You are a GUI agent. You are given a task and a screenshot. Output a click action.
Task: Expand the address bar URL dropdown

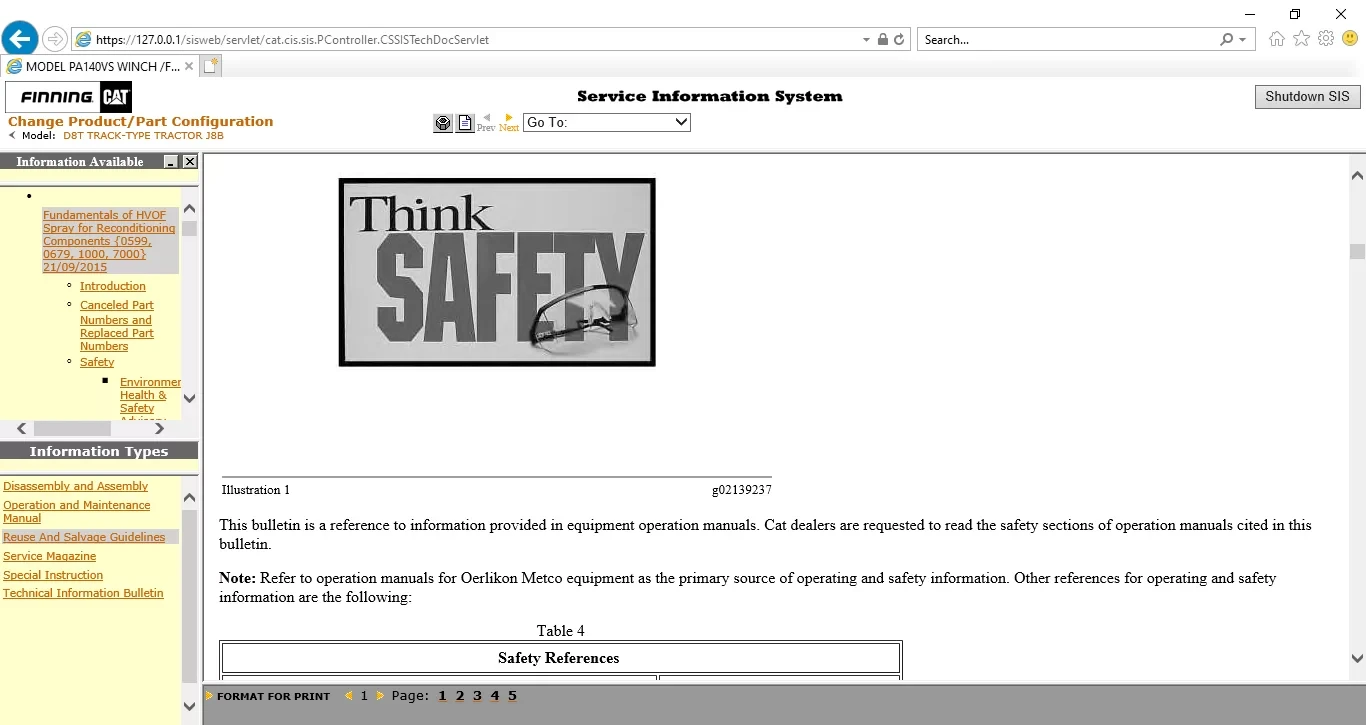point(866,40)
